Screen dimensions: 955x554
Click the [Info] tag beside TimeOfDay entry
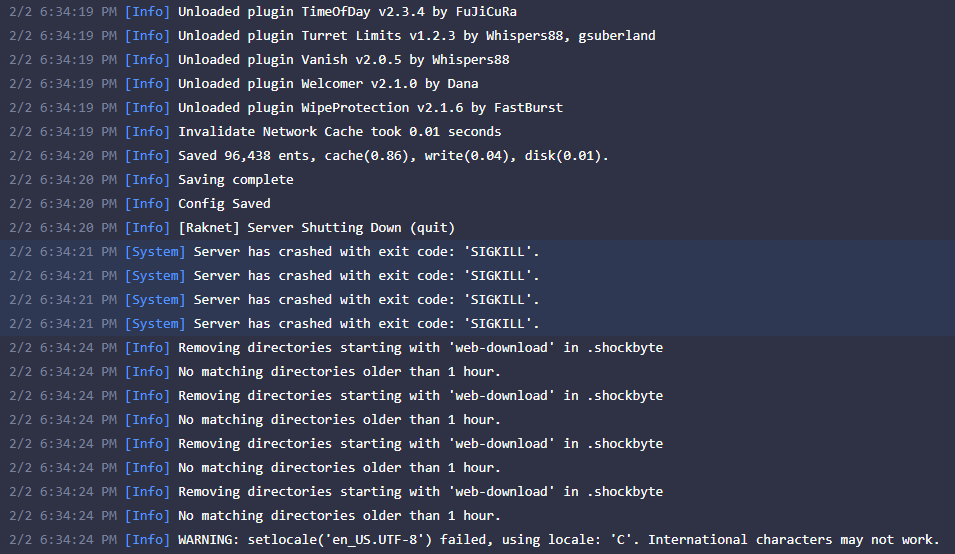click(147, 11)
